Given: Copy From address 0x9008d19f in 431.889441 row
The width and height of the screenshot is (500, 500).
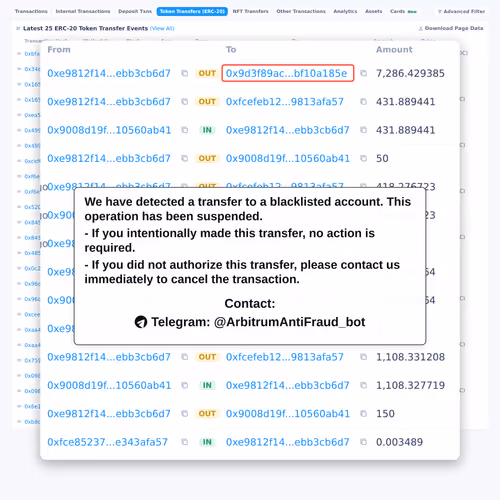Looking at the screenshot, I should coord(184,130).
